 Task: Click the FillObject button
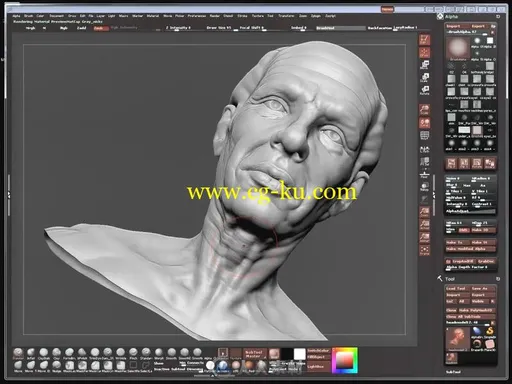click(318, 357)
